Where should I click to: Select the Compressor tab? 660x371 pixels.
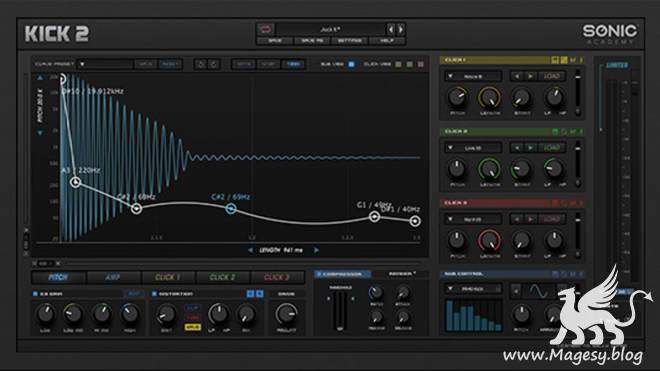(x=343, y=274)
